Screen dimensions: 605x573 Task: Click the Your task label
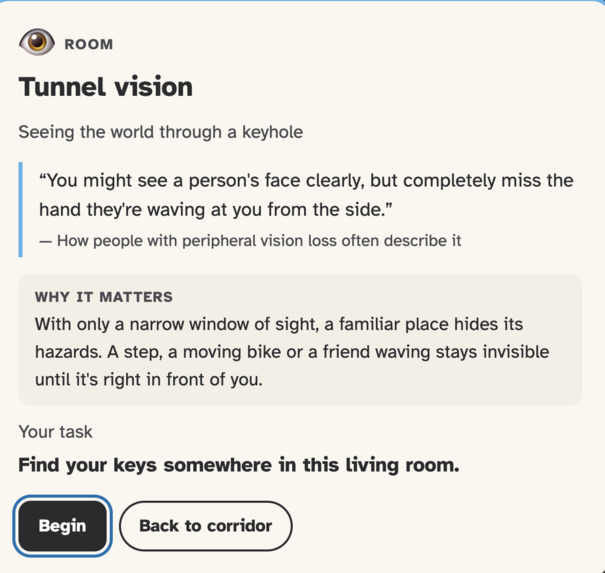click(56, 432)
